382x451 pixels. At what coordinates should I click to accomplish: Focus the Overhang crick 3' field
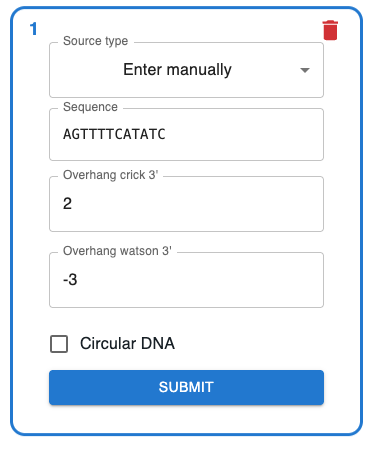pyautogui.click(x=186, y=204)
